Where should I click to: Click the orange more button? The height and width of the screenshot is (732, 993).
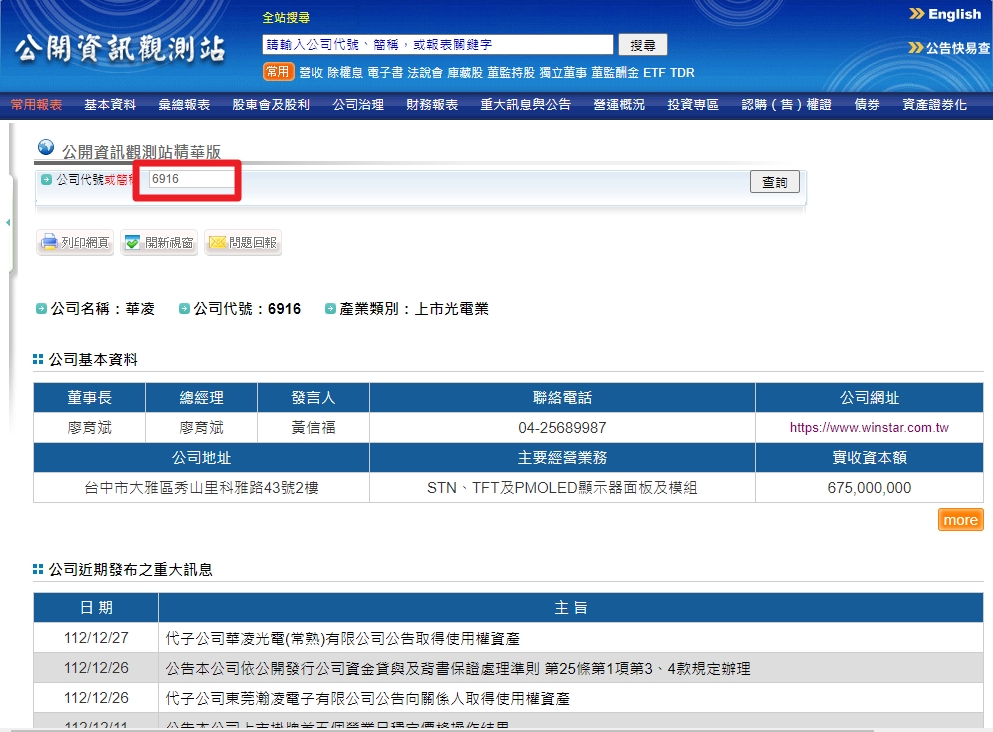(x=961, y=520)
